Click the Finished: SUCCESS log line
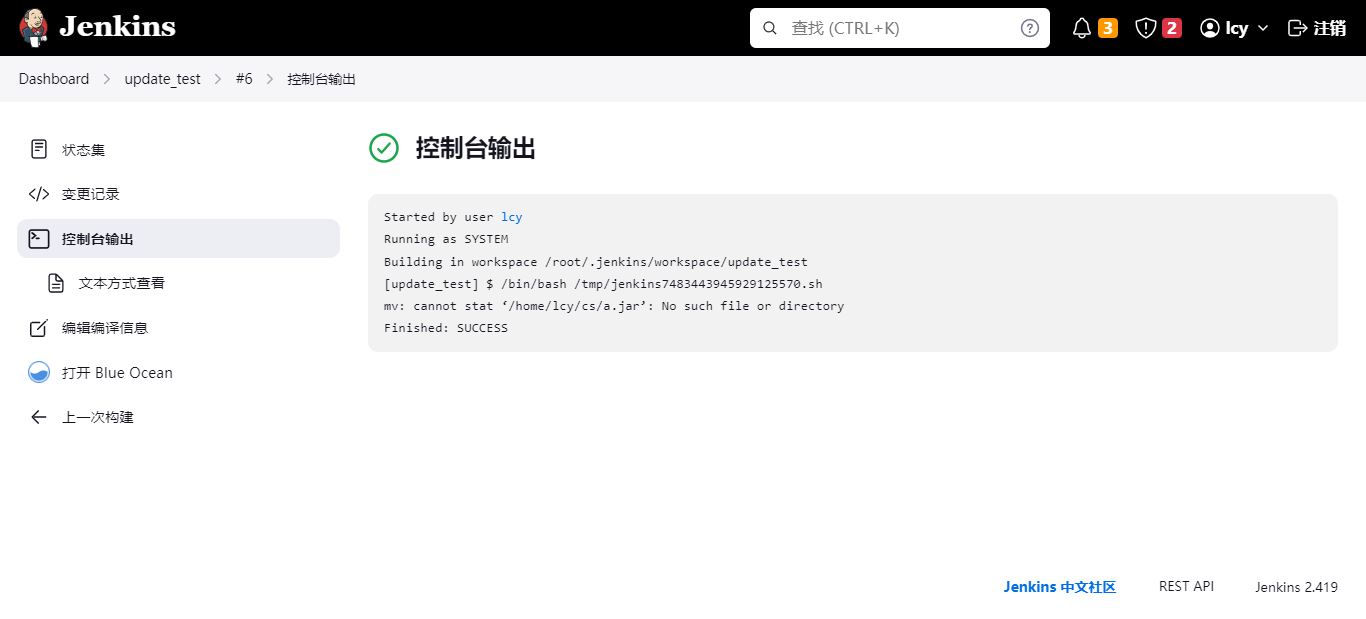This screenshot has width=1366, height=619. pos(446,328)
